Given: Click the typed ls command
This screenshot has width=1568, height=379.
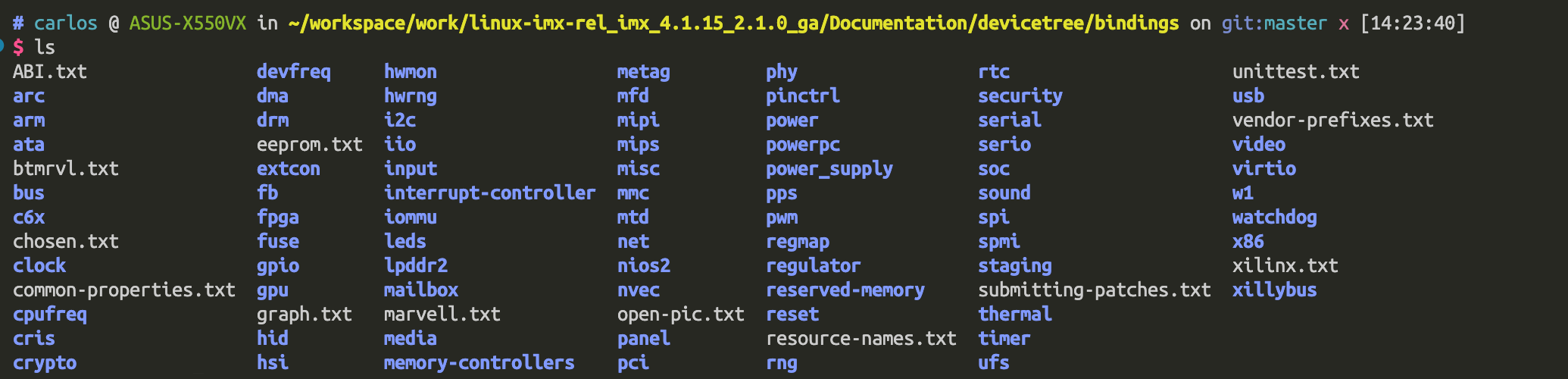Looking at the screenshot, I should click(45, 47).
